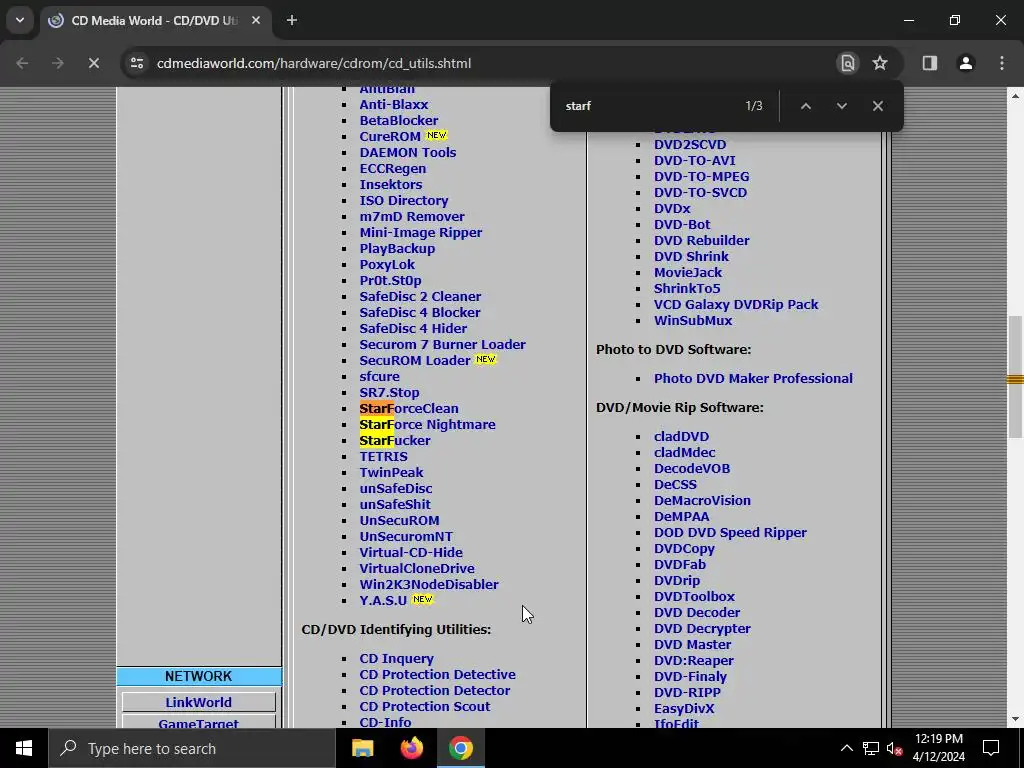1024x768 pixels.
Task: Jump to next find match
Action: (842, 106)
